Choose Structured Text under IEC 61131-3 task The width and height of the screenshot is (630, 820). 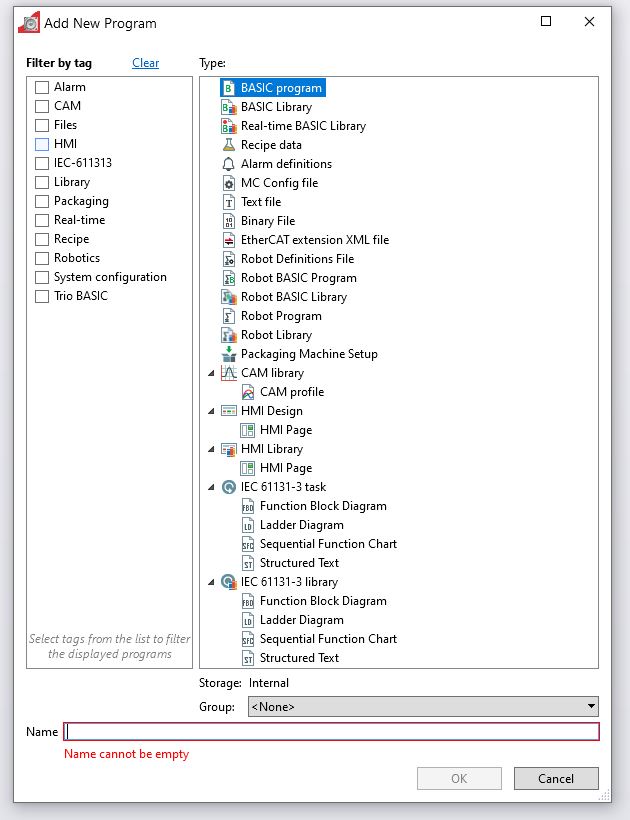click(299, 563)
